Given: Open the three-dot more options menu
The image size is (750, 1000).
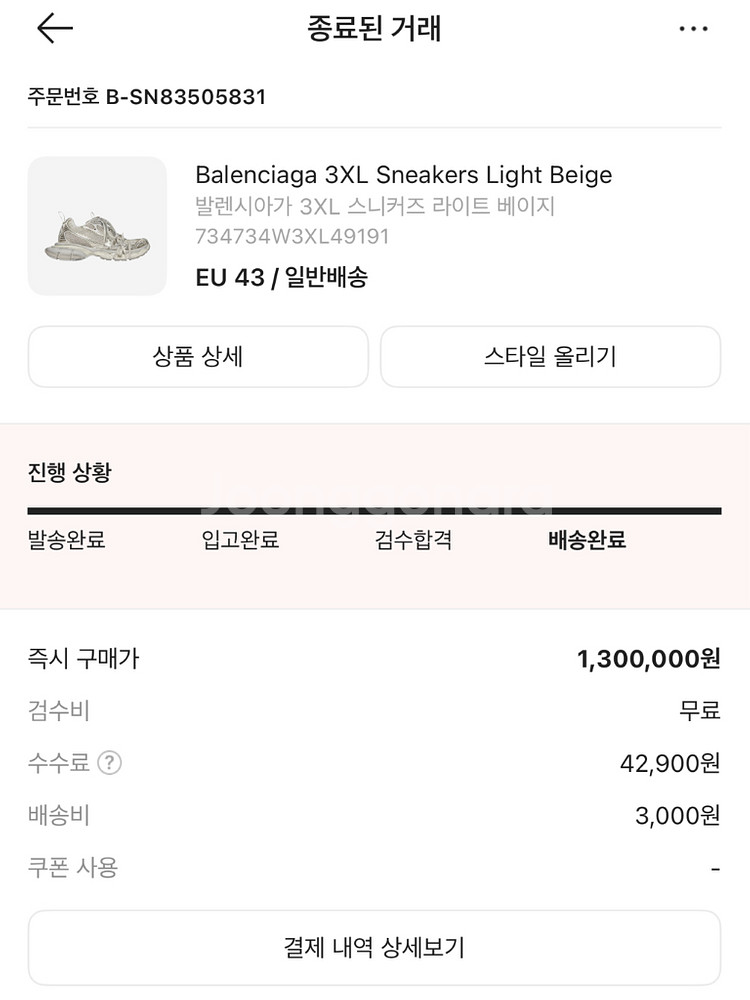Looking at the screenshot, I should coord(693,29).
